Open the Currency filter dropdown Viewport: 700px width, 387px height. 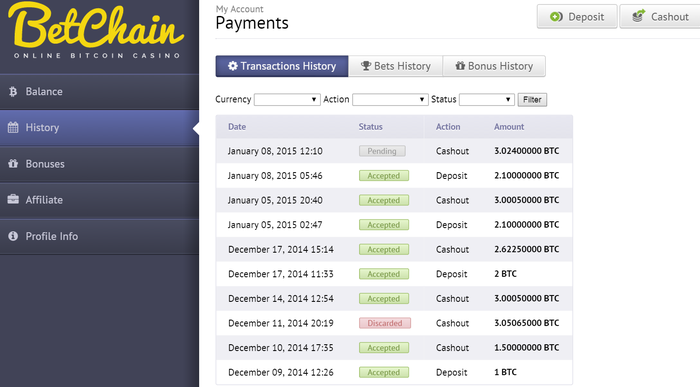tap(287, 99)
